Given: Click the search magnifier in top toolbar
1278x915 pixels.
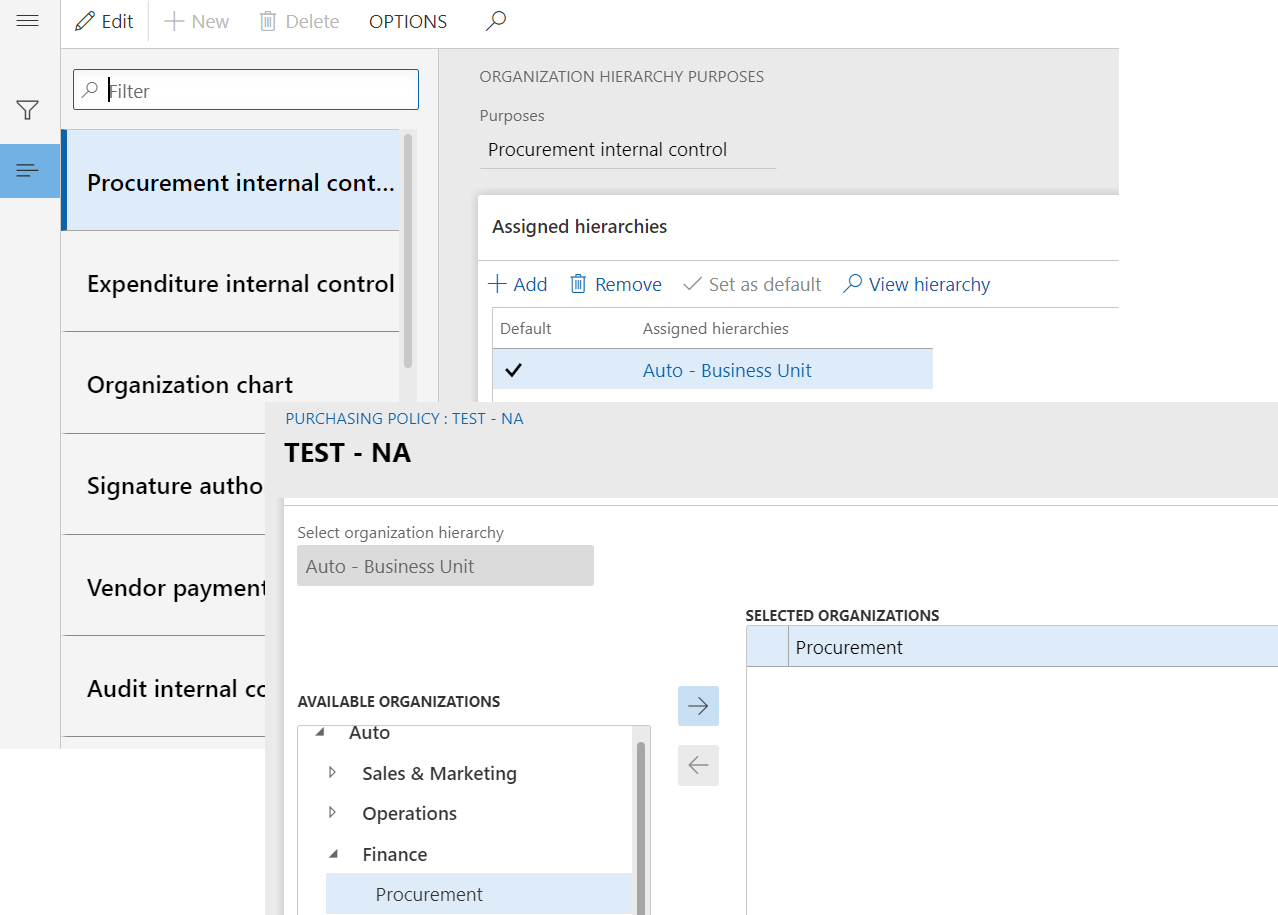Looking at the screenshot, I should 495,21.
